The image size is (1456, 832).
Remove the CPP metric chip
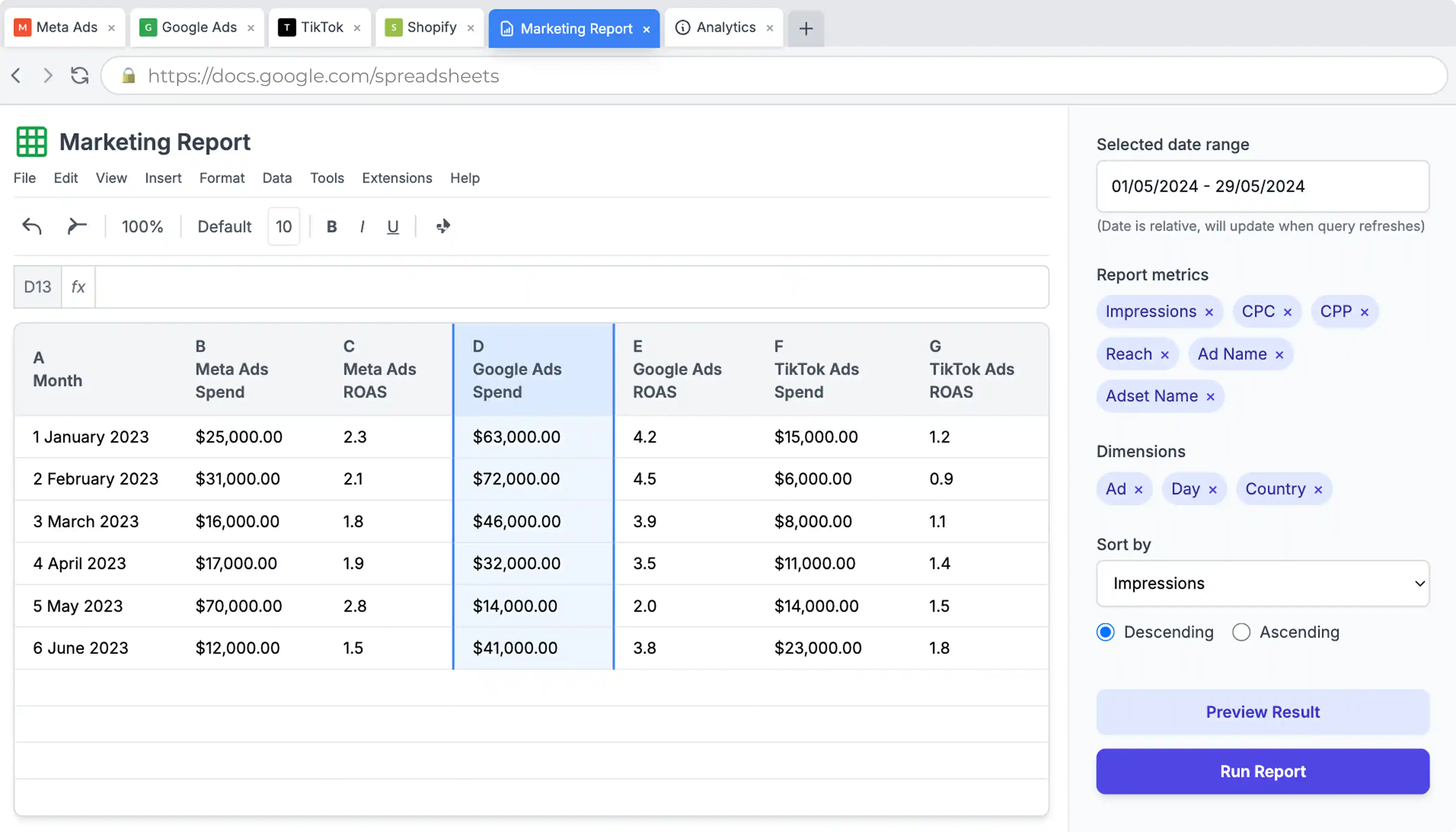tap(1364, 312)
